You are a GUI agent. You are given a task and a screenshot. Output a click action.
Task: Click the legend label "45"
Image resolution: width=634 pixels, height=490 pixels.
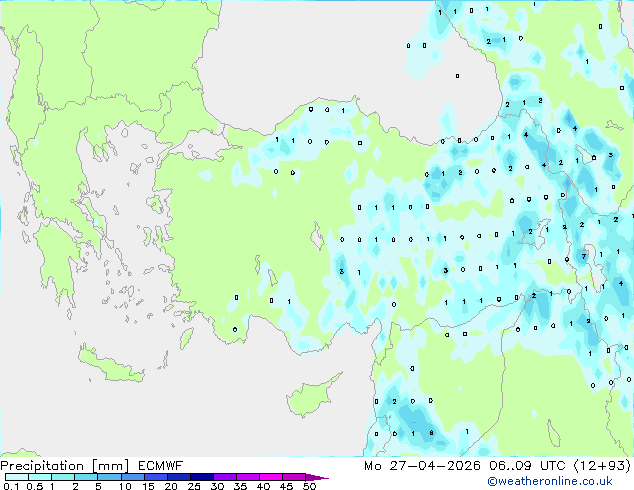[286, 486]
